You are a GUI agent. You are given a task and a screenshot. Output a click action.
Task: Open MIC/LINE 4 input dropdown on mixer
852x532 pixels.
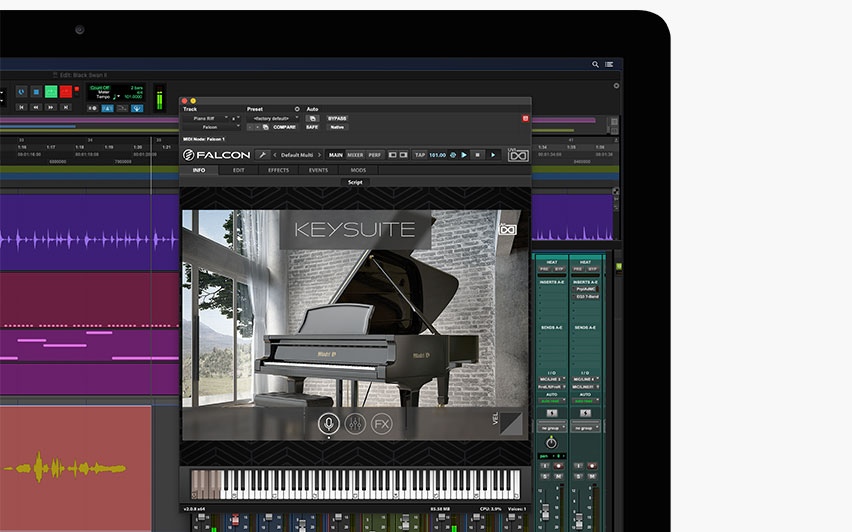click(585, 379)
